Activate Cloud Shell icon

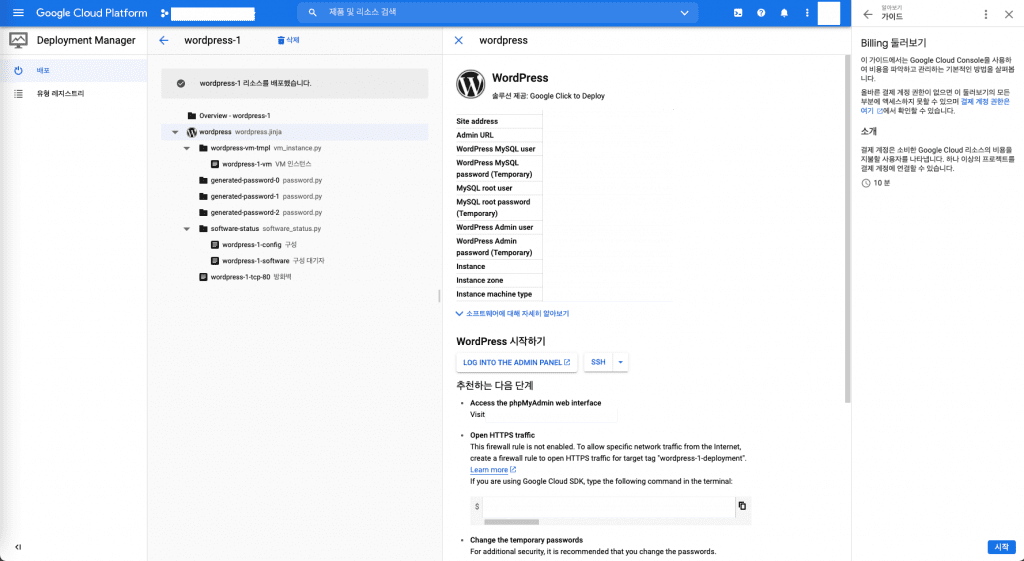tap(738, 13)
